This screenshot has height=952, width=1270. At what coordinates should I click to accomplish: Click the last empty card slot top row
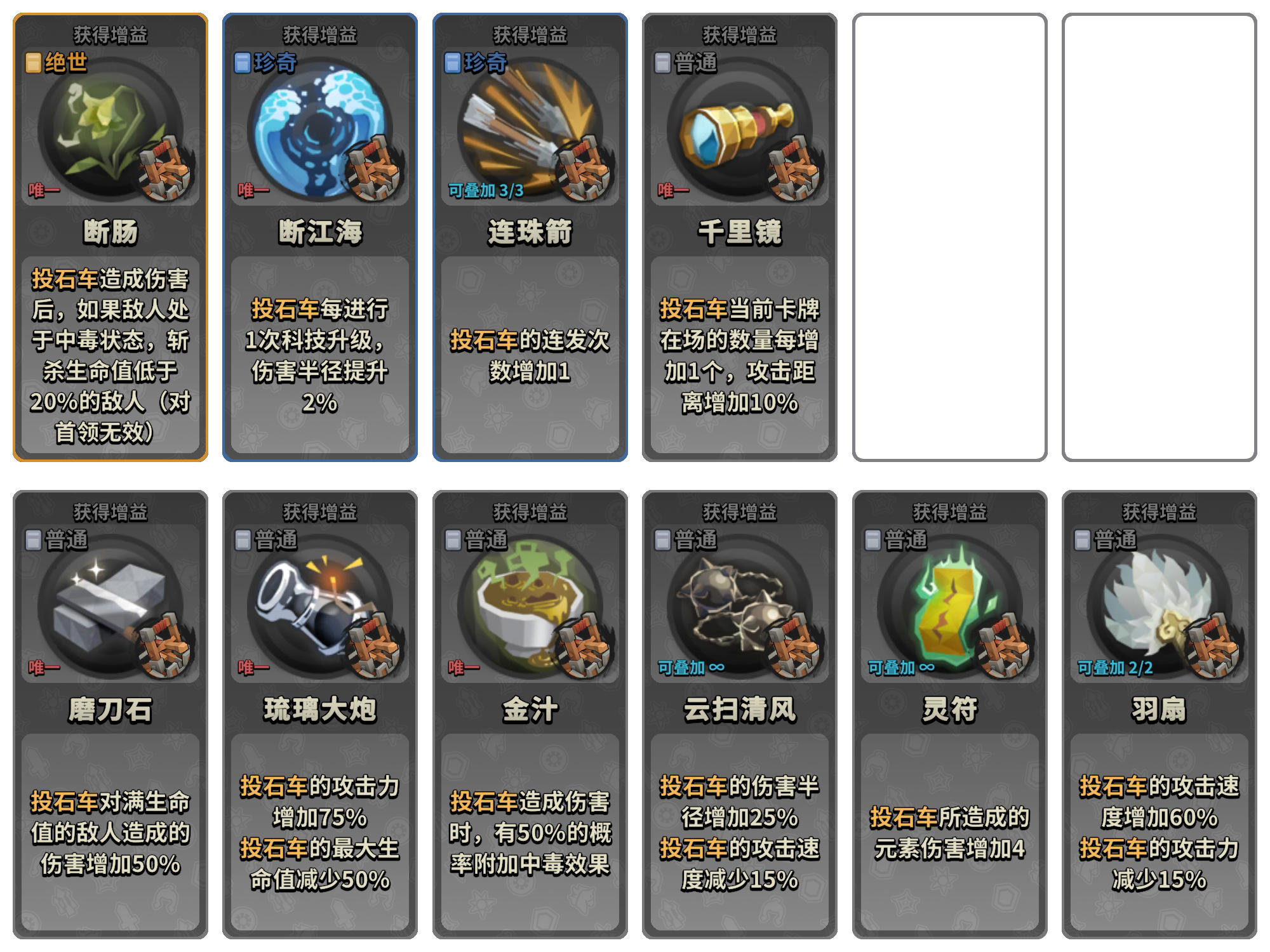(x=1159, y=237)
